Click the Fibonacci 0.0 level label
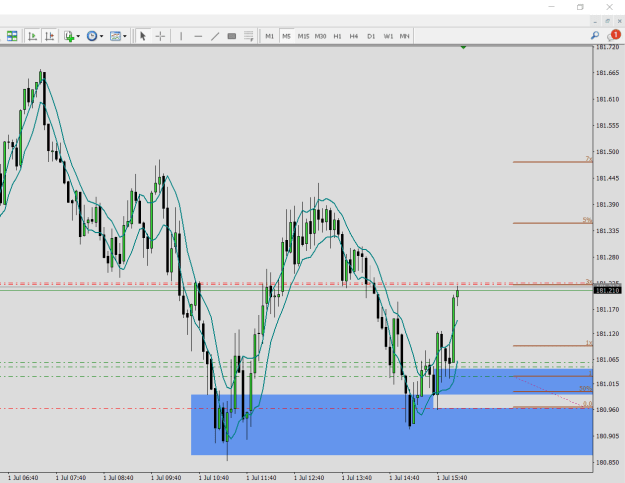This screenshot has height=483, width=625. (588, 404)
